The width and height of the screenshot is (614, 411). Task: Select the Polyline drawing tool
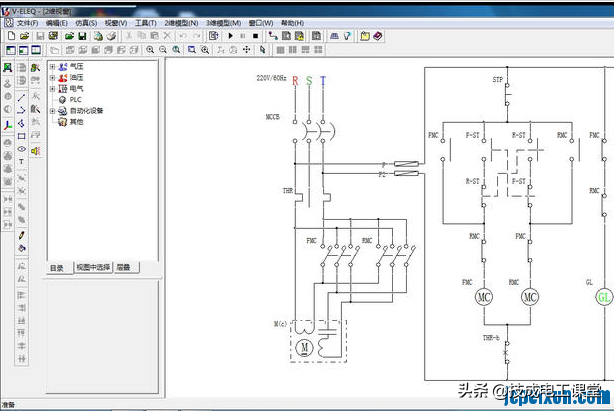22,110
